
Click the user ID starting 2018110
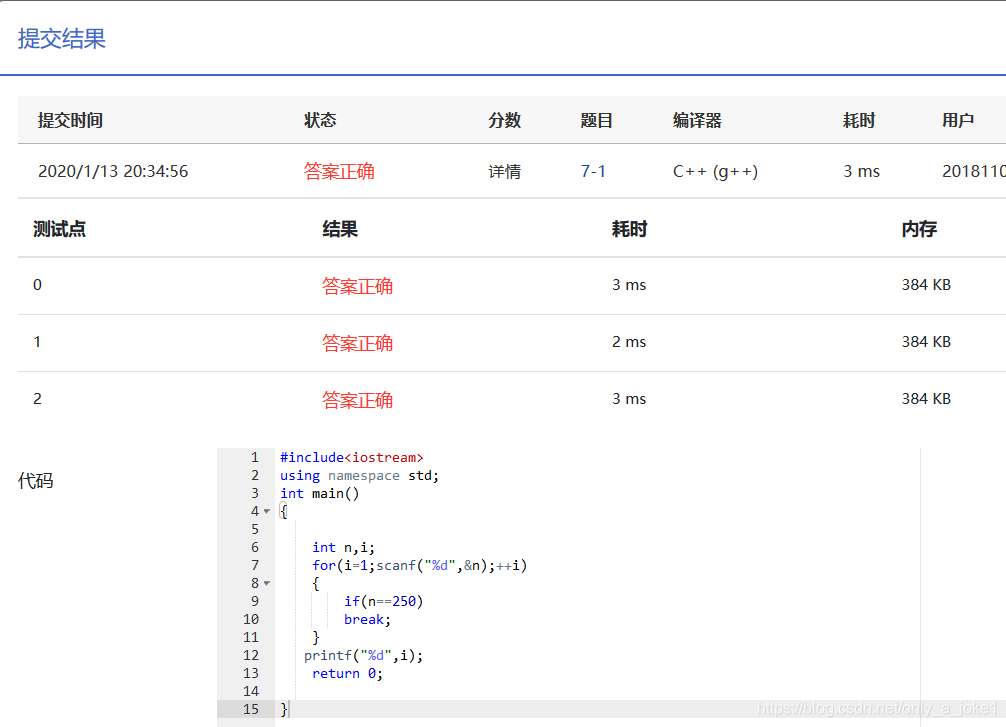coord(973,171)
